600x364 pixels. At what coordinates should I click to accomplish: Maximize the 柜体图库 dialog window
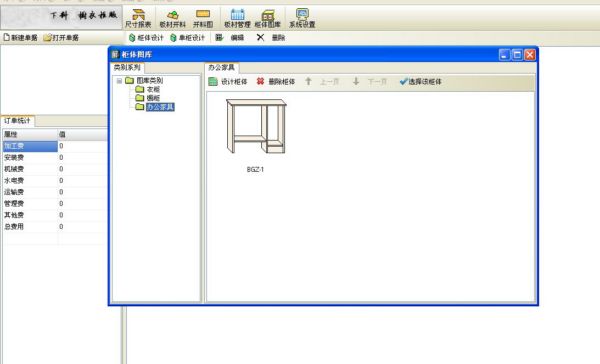[x=517, y=55]
